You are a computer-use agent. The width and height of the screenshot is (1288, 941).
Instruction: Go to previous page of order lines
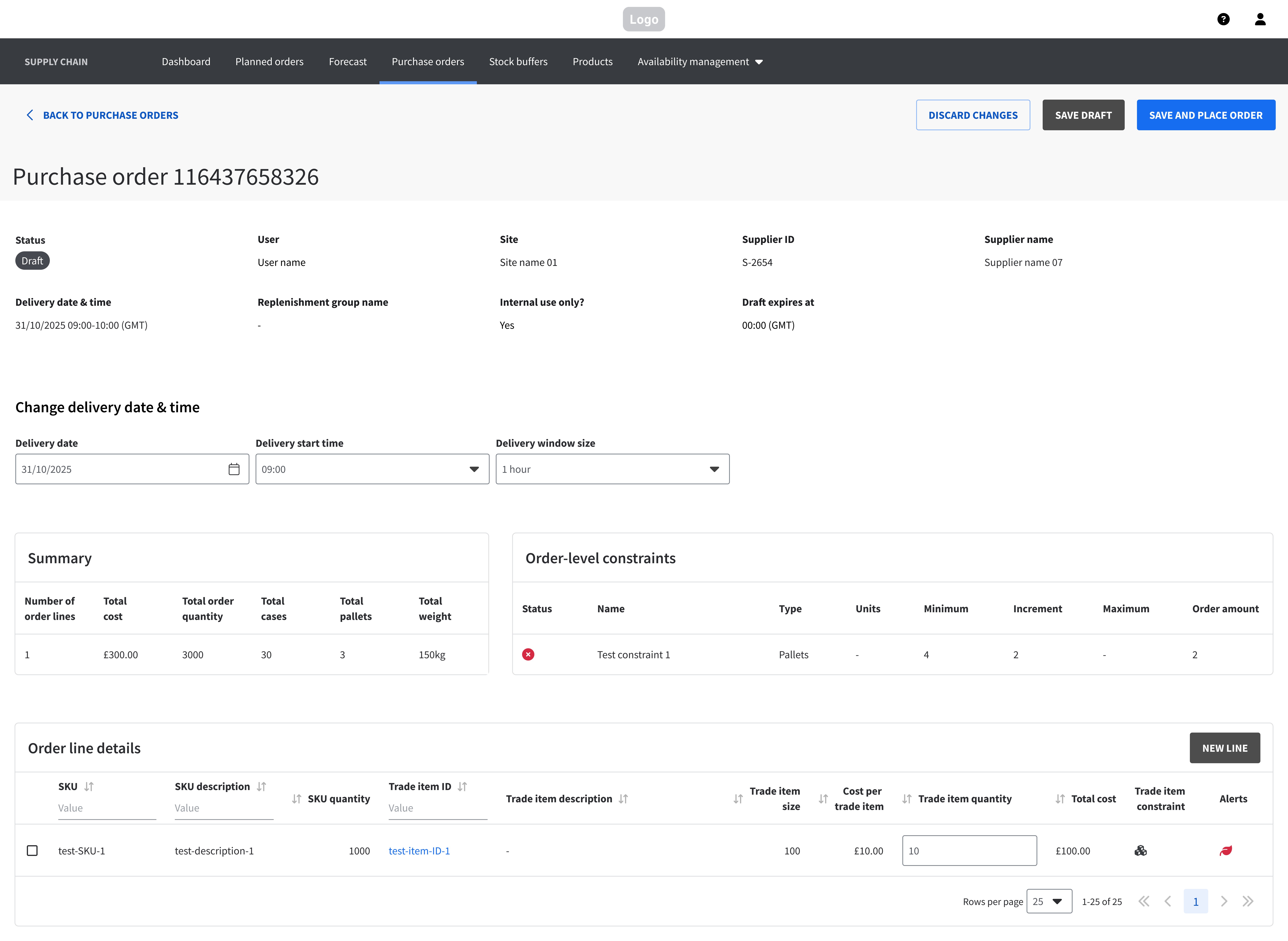pos(1168,901)
